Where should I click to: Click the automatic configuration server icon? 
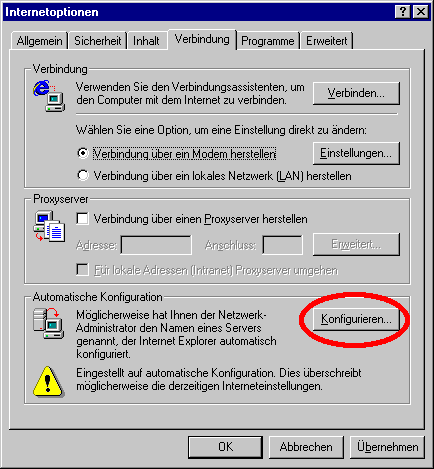(49, 323)
